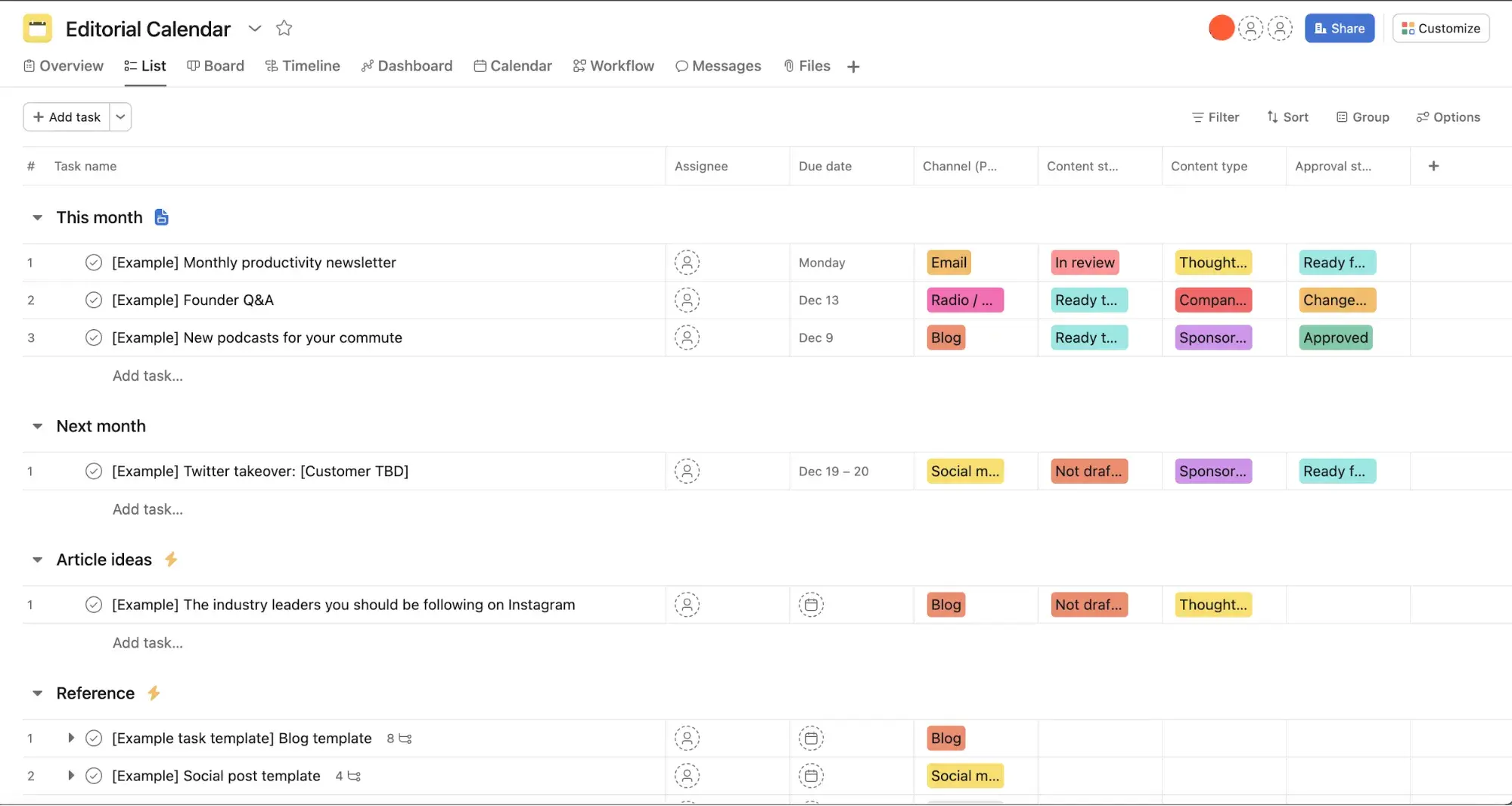1512x806 pixels.
Task: Assign the New podcasts for your commute task
Action: click(x=687, y=338)
